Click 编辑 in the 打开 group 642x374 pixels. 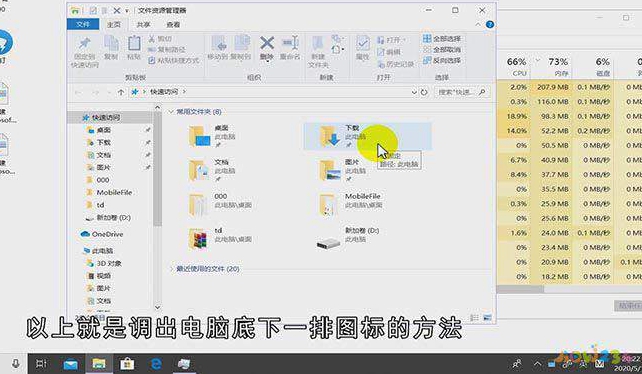[389, 52]
